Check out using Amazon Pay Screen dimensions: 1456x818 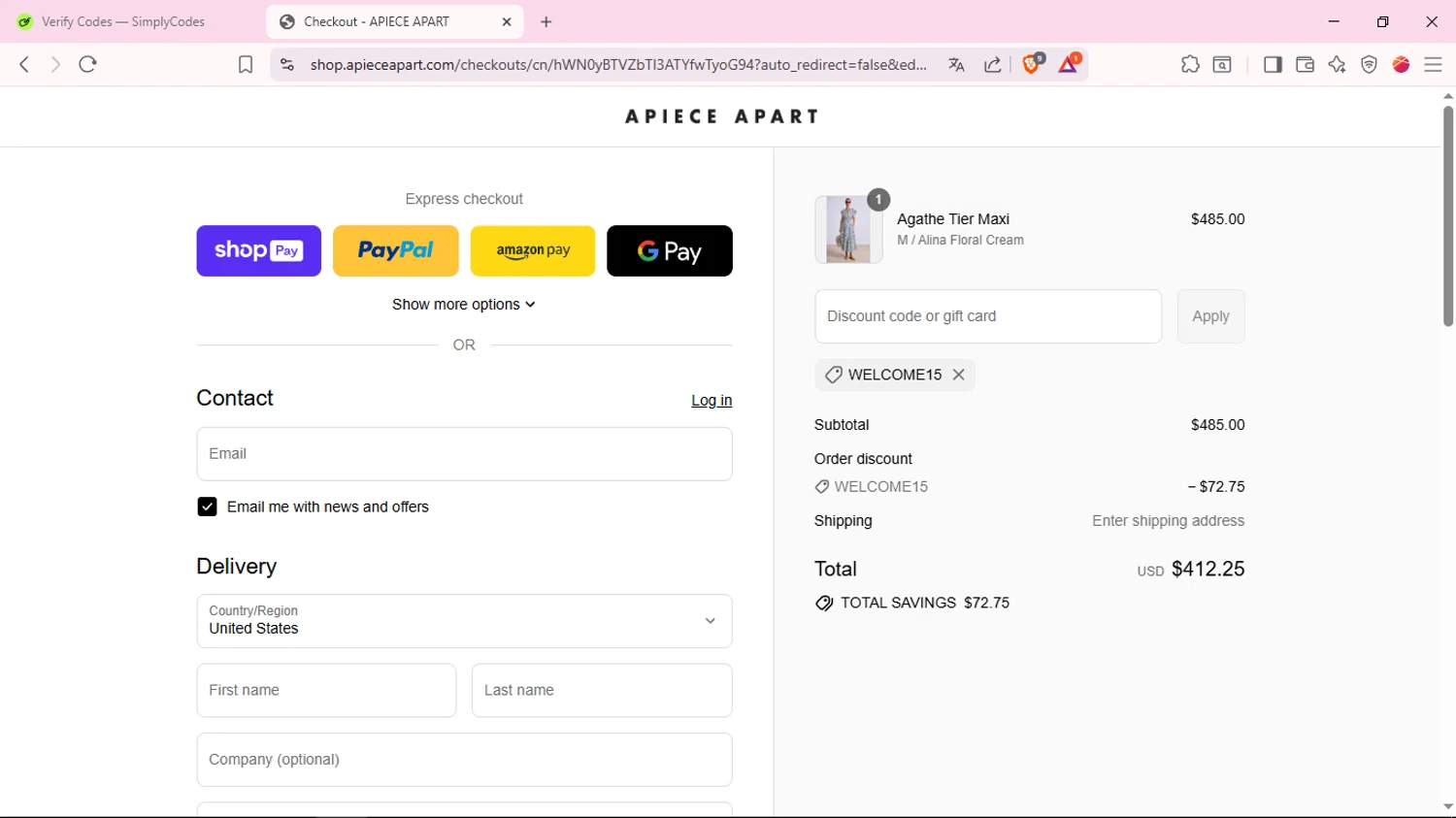pos(533,250)
